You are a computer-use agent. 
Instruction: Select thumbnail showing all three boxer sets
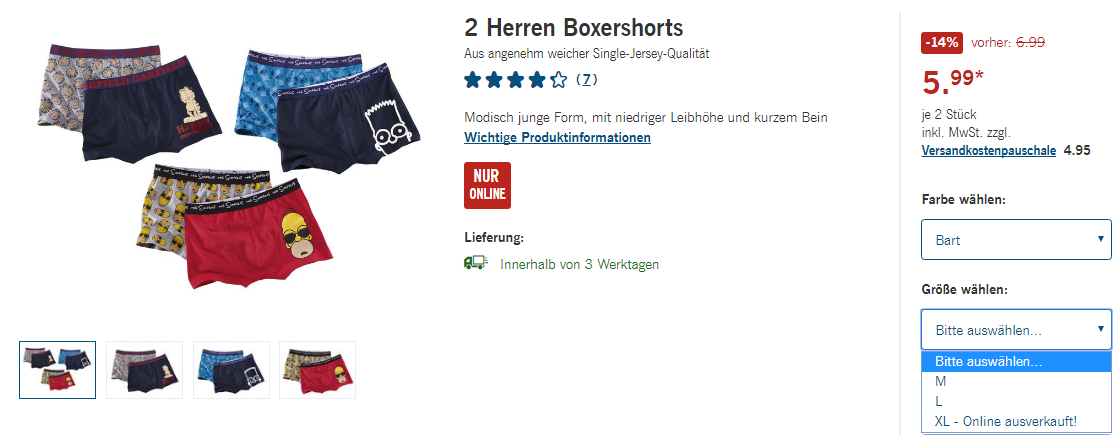[x=58, y=370]
